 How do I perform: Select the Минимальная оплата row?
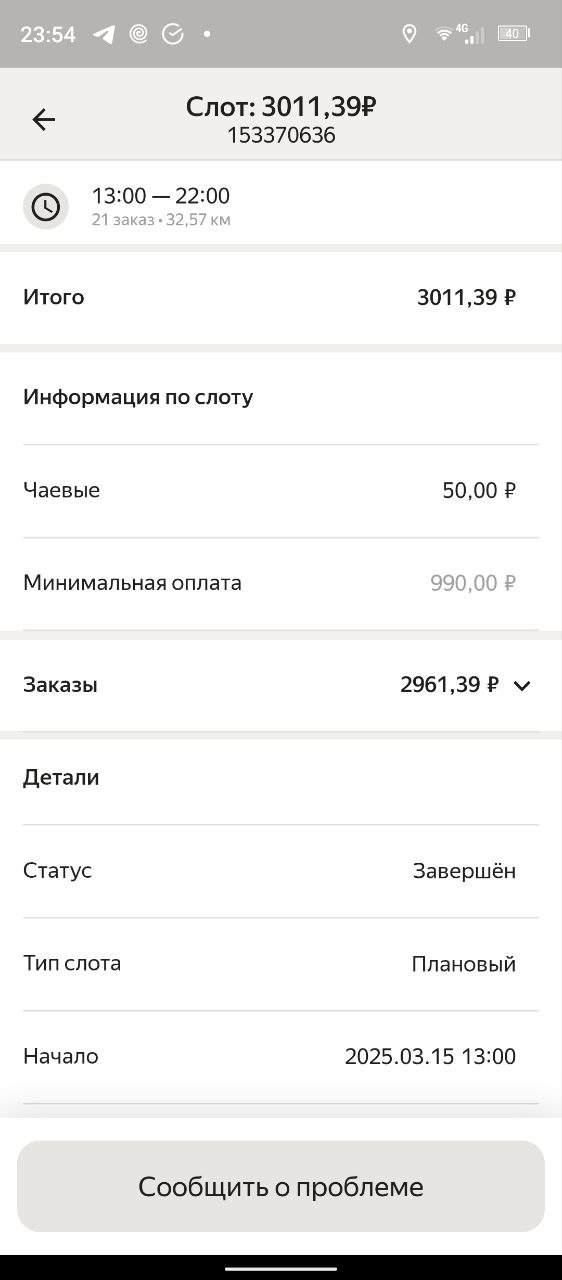(281, 583)
